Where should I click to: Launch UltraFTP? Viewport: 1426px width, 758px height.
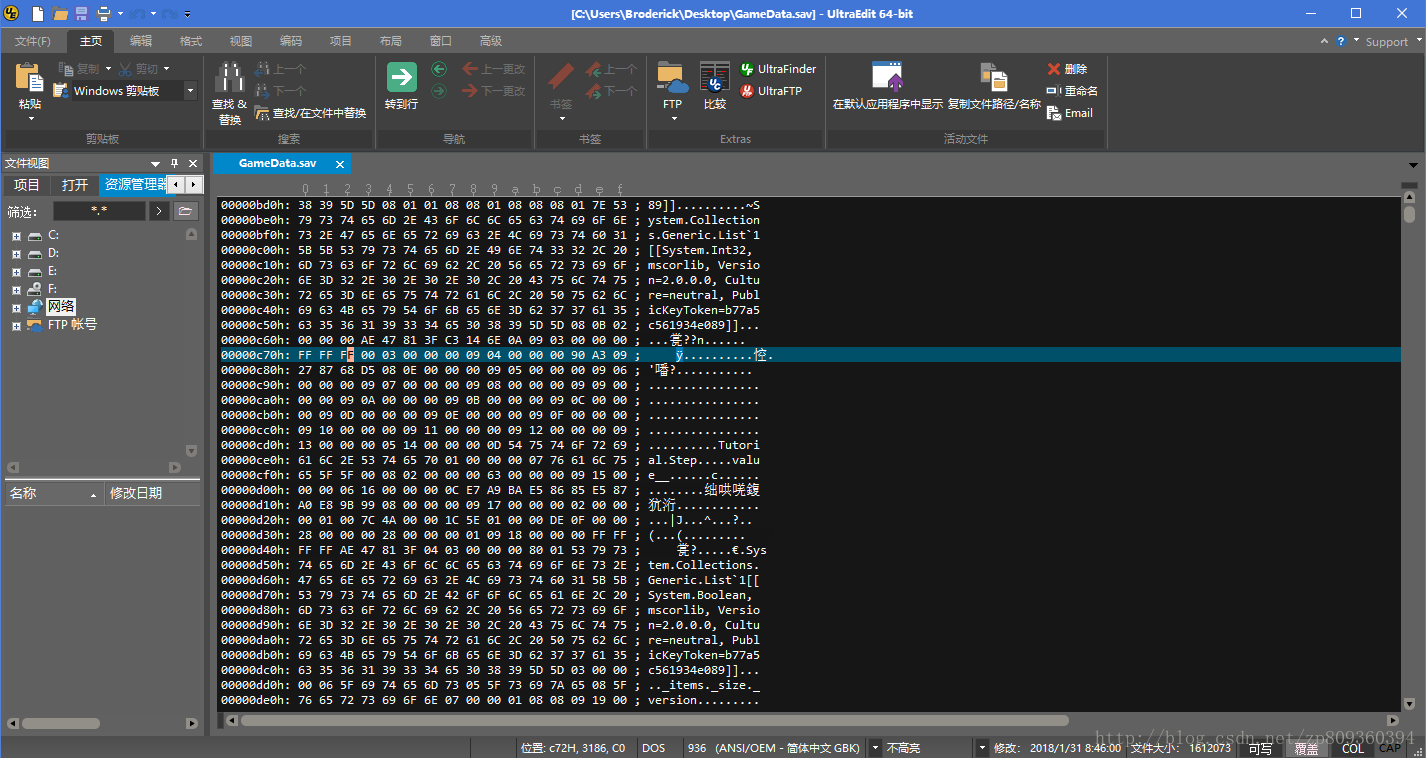tap(771, 91)
